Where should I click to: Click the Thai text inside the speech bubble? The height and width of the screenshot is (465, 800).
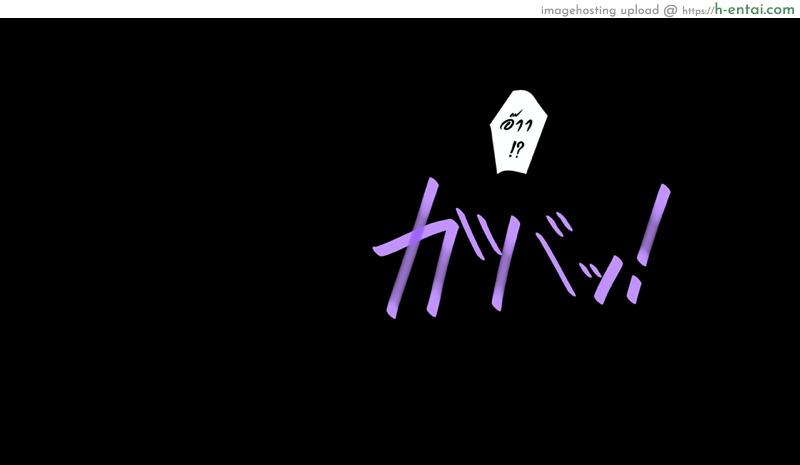pos(517,126)
